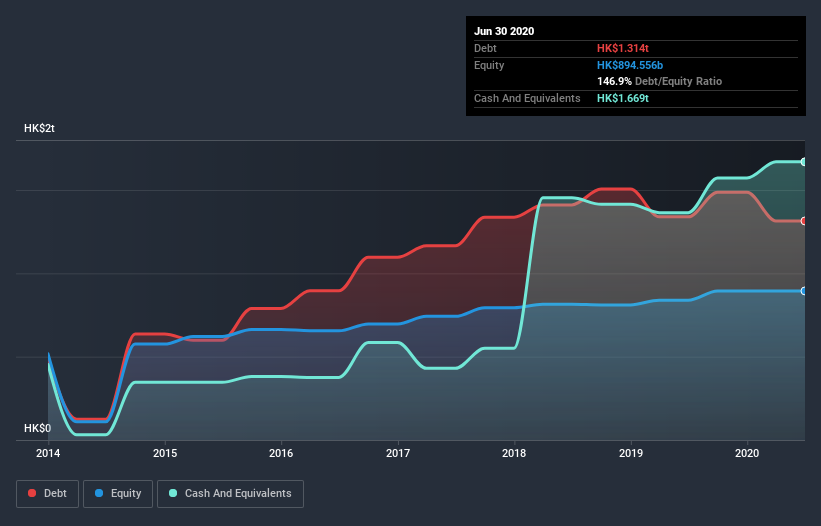Screen dimensions: 821x526
Task: Click the 2019 x-axis label
Action: pos(631,453)
